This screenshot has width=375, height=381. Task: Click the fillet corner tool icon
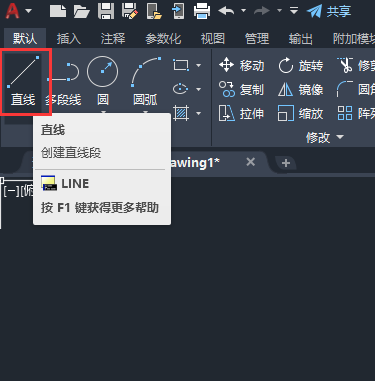tap(345, 89)
